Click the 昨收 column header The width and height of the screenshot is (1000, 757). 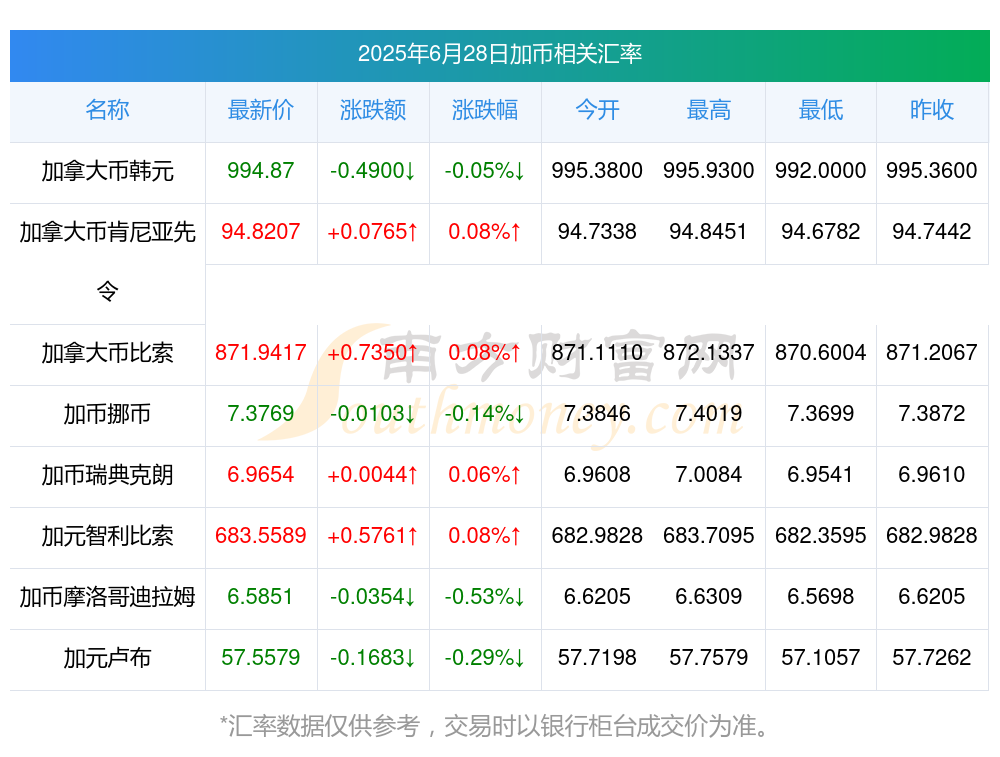pyautogui.click(x=932, y=110)
